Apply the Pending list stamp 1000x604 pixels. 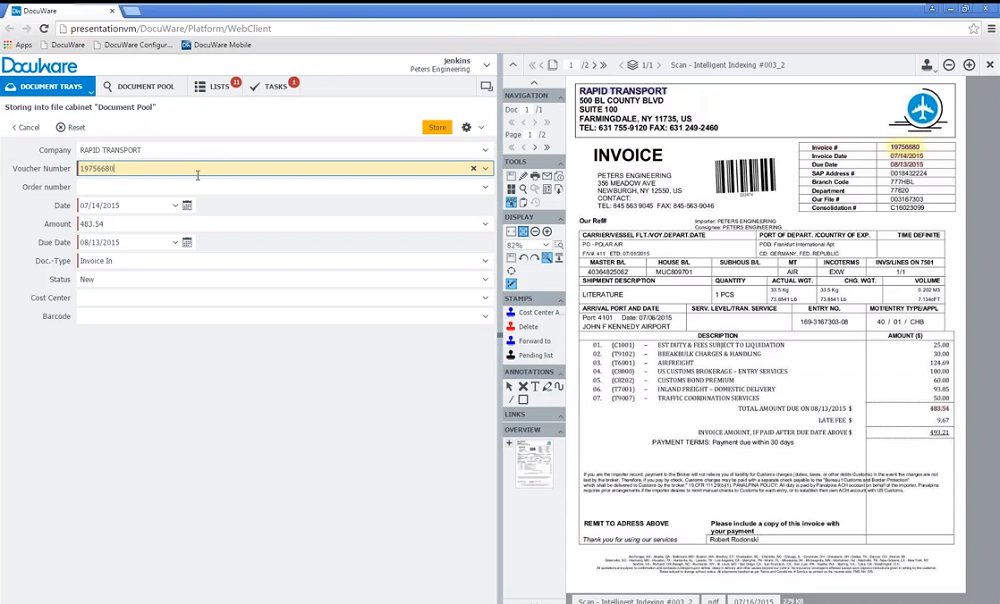pyautogui.click(x=535, y=354)
